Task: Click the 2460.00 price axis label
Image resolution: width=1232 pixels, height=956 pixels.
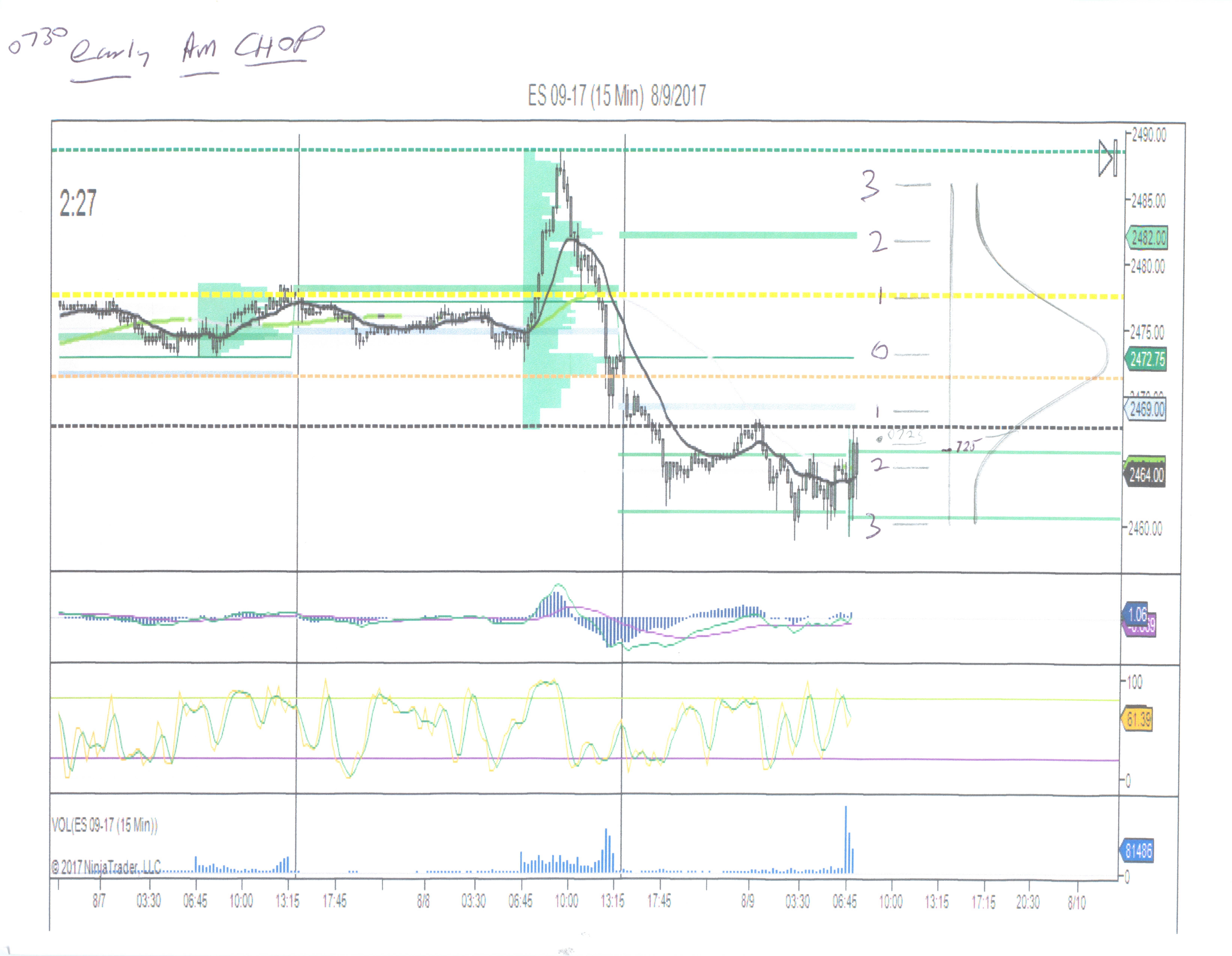Action: [x=1145, y=529]
